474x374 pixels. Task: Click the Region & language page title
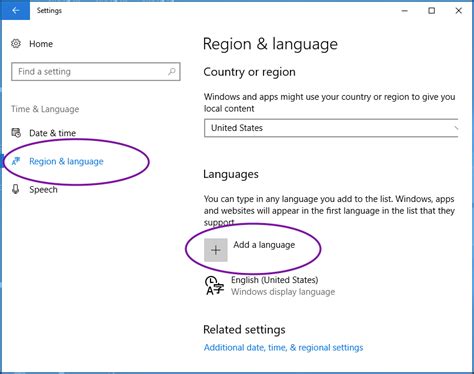270,44
